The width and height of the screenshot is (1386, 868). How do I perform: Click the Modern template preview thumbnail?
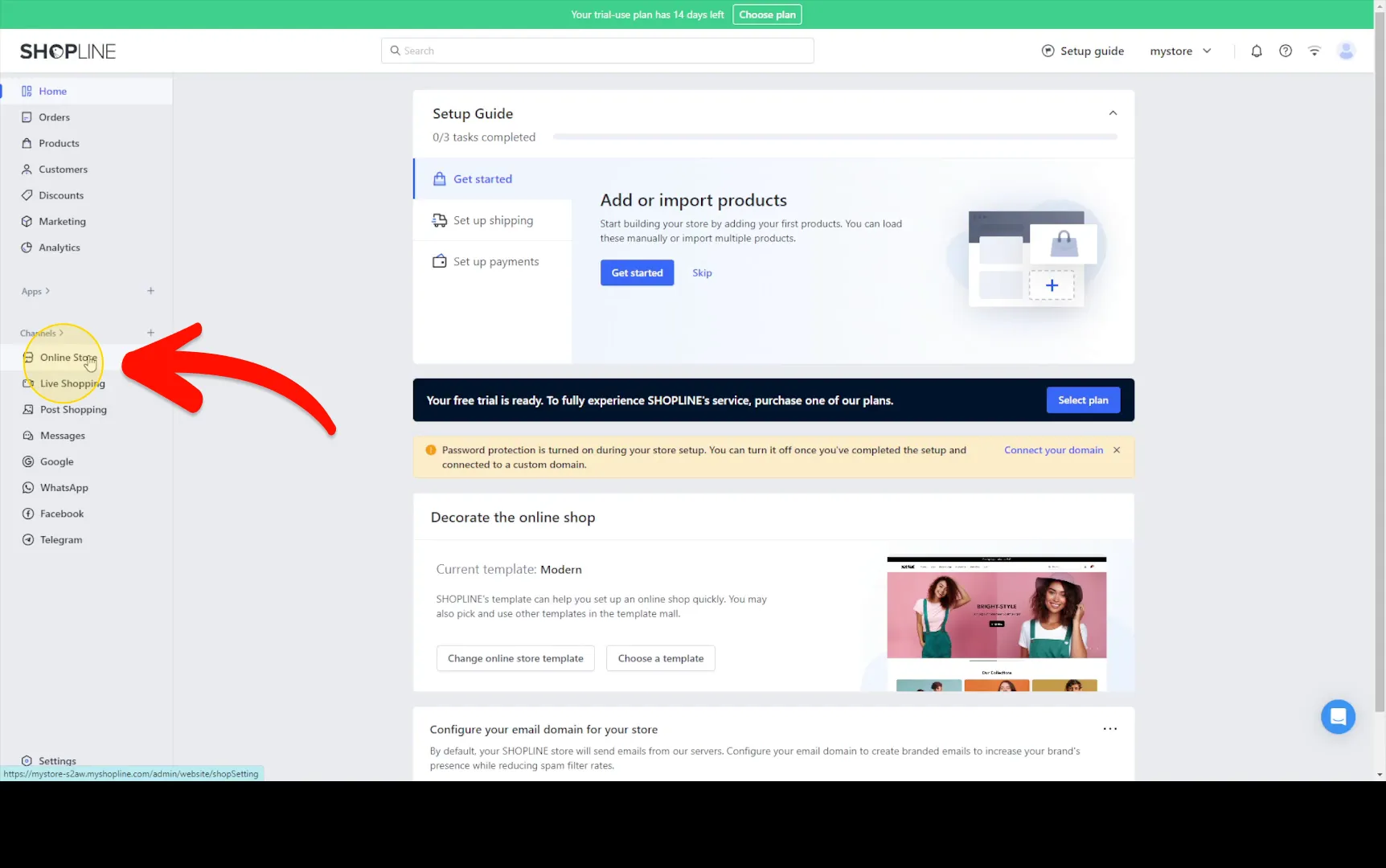click(996, 624)
